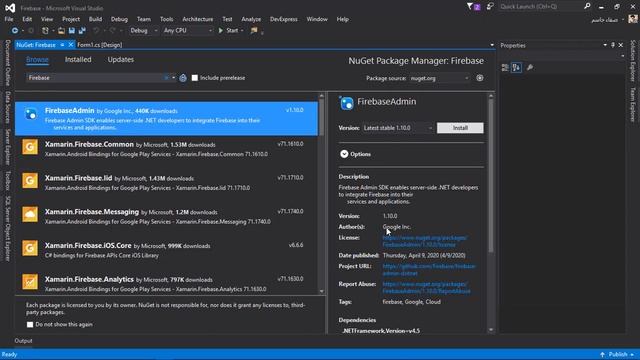Click the Categorized view icon in Properties
The image size is (640, 360).
(x=505, y=68)
